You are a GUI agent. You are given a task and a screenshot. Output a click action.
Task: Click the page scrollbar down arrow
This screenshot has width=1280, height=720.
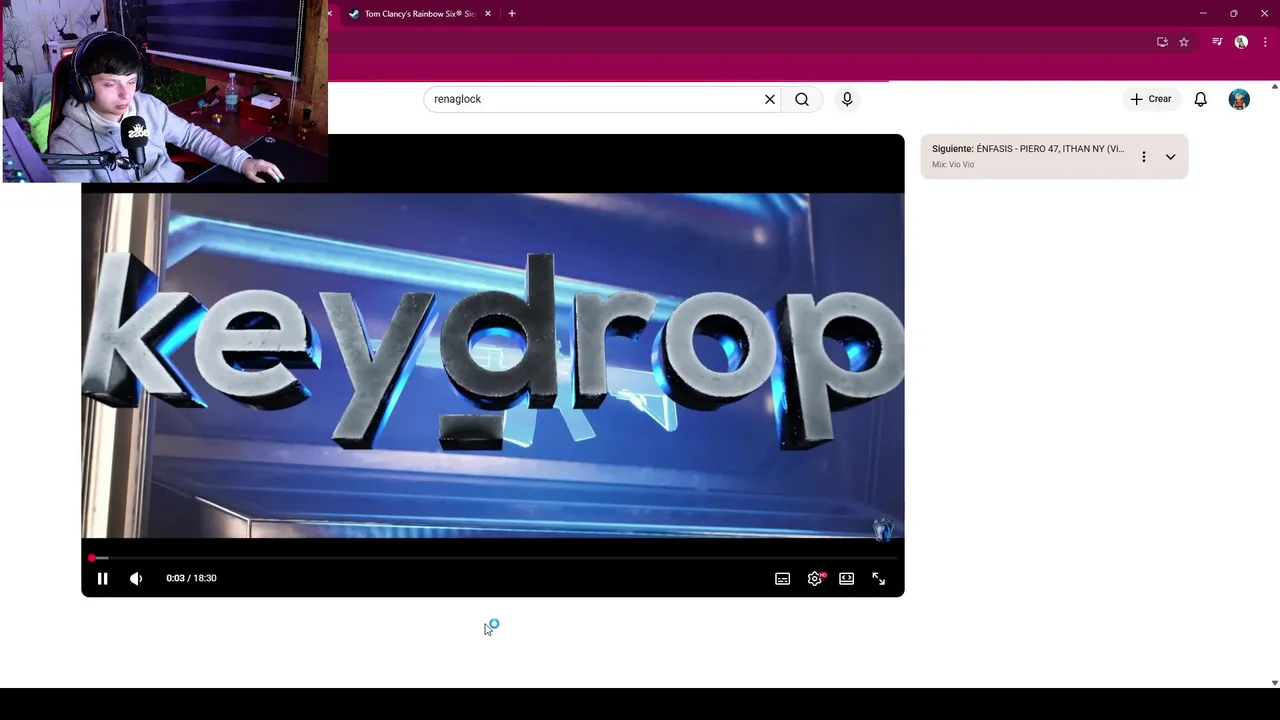pos(1274,683)
